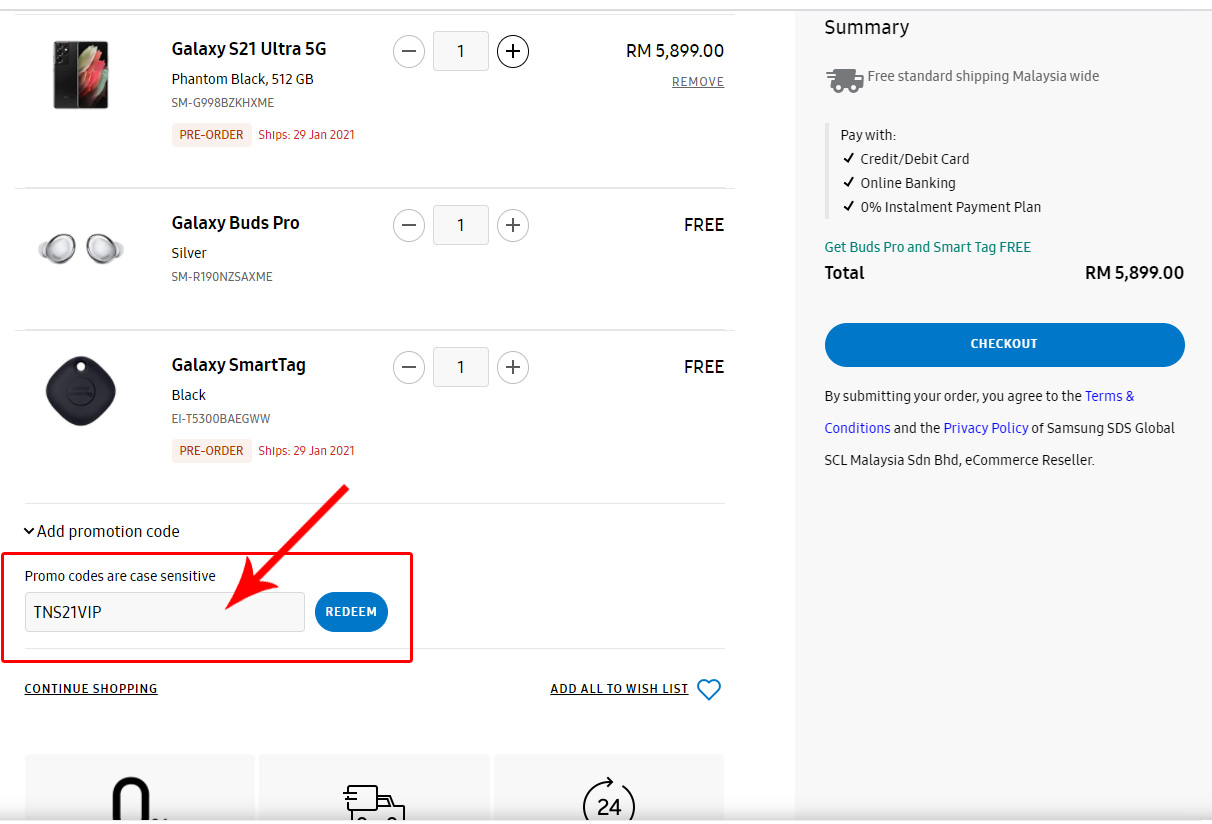Image resolution: width=1212 pixels, height=824 pixels.
Task: Click REMOVE under Galaxy S21 Ultra price
Action: pyautogui.click(x=698, y=81)
